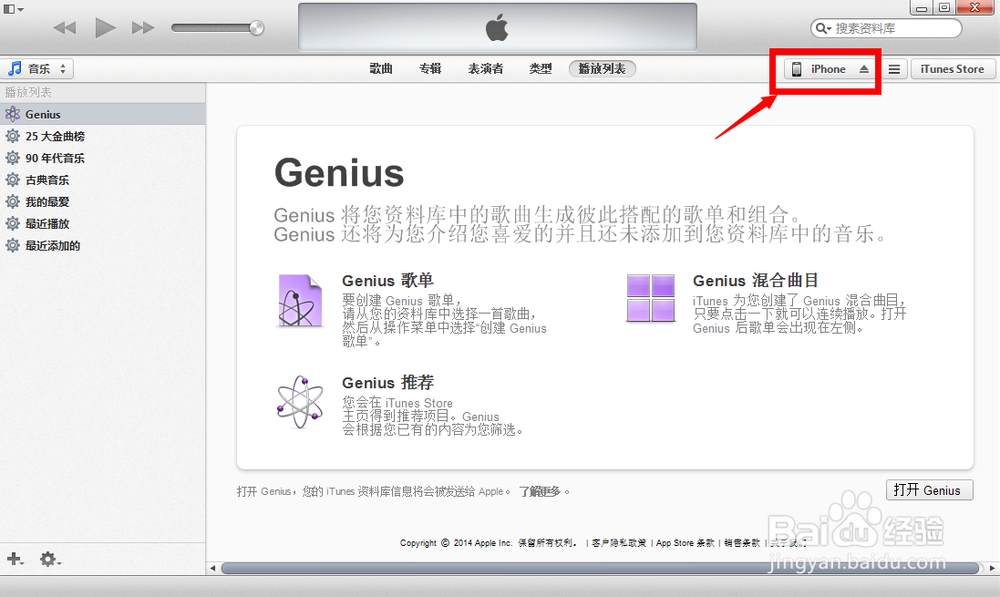
Task: Switch to the 表演者 tab
Action: point(485,69)
